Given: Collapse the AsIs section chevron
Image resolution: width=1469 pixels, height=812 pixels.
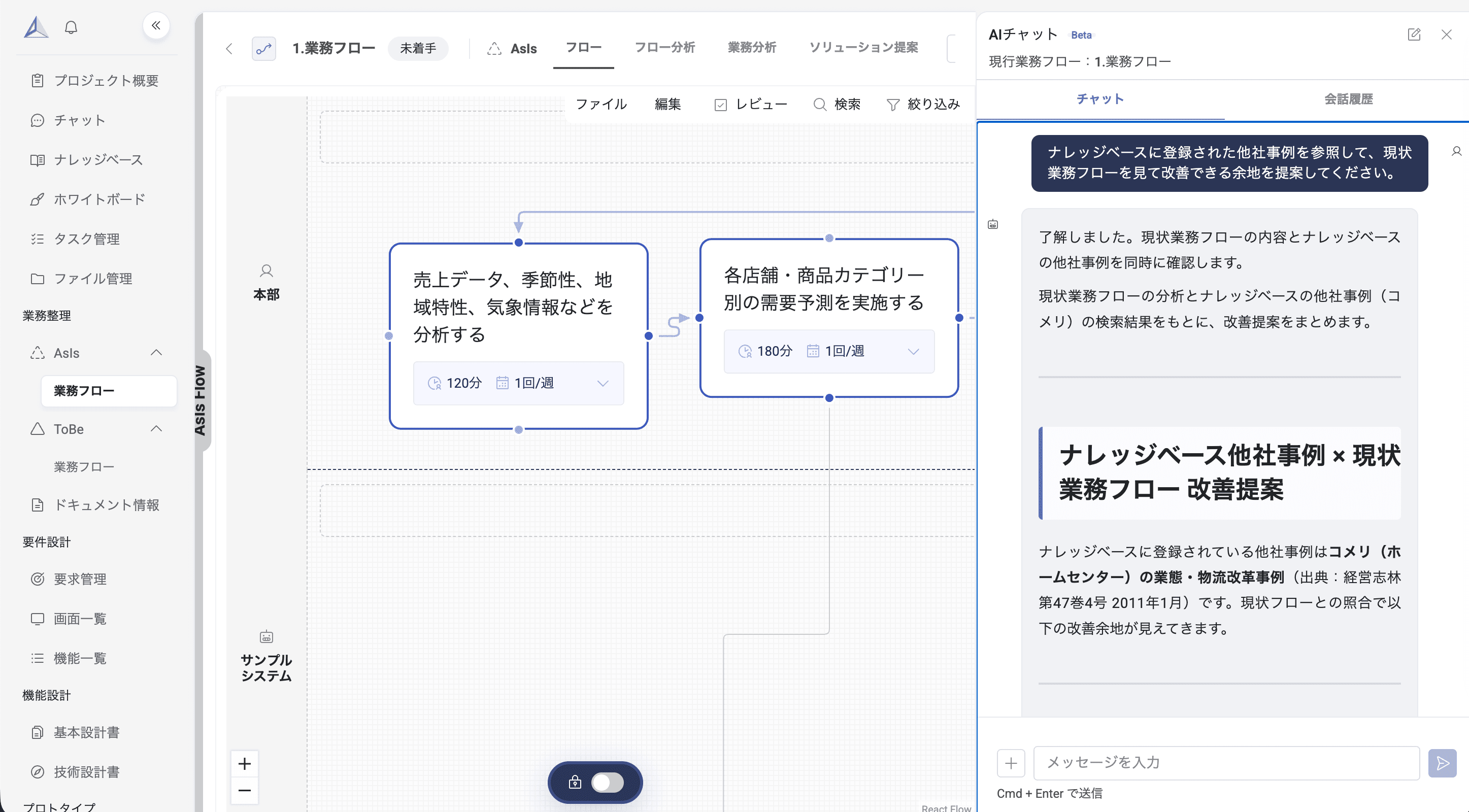Looking at the screenshot, I should tap(156, 352).
